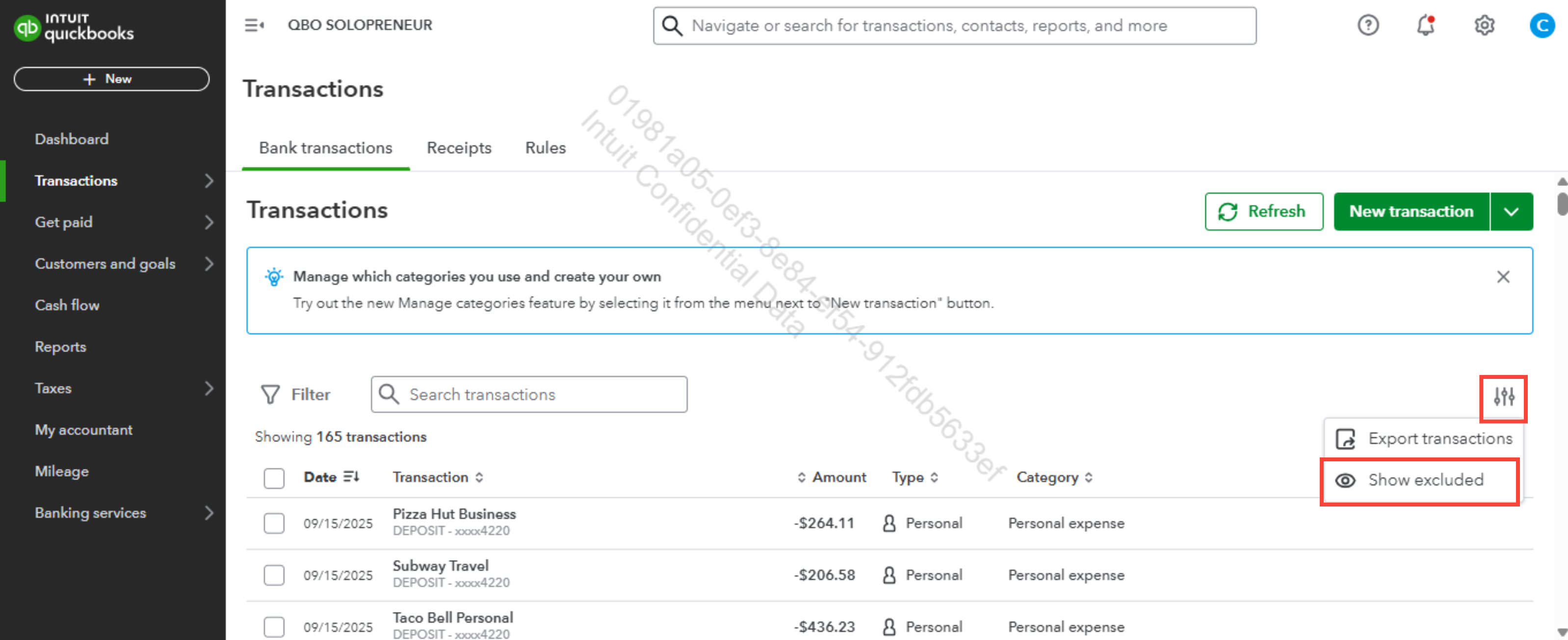1568x640 pixels.
Task: Click the New button in sidebar
Action: (x=111, y=79)
